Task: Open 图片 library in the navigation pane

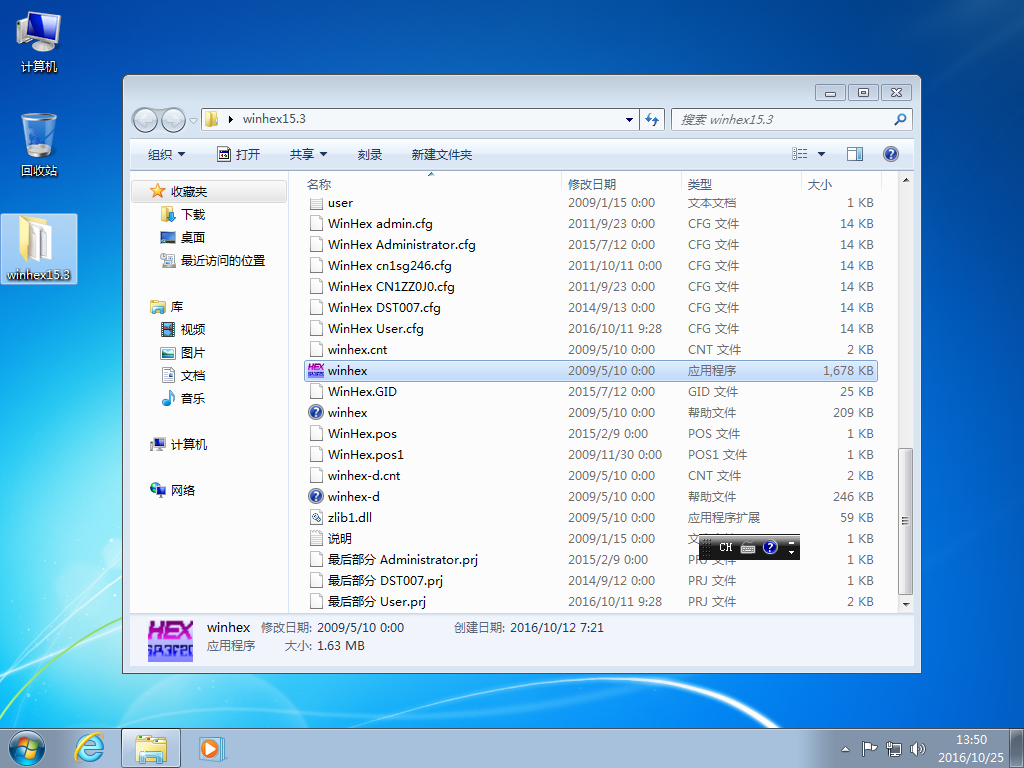Action: [x=193, y=353]
